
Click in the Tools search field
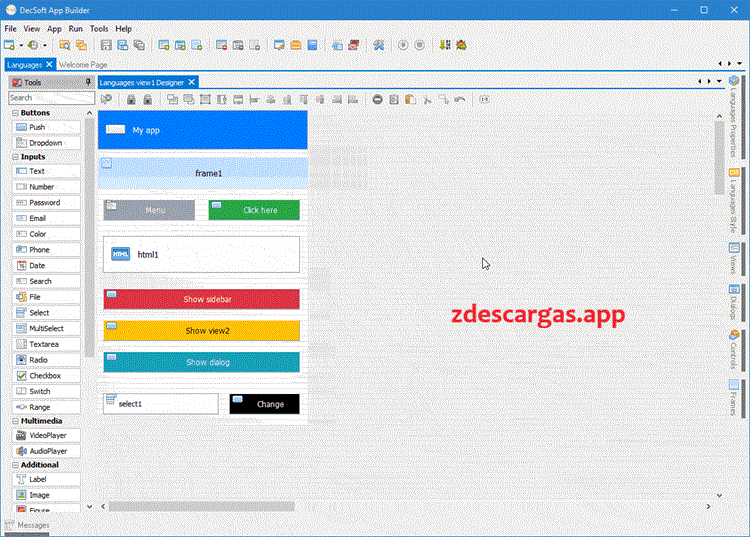click(51, 98)
